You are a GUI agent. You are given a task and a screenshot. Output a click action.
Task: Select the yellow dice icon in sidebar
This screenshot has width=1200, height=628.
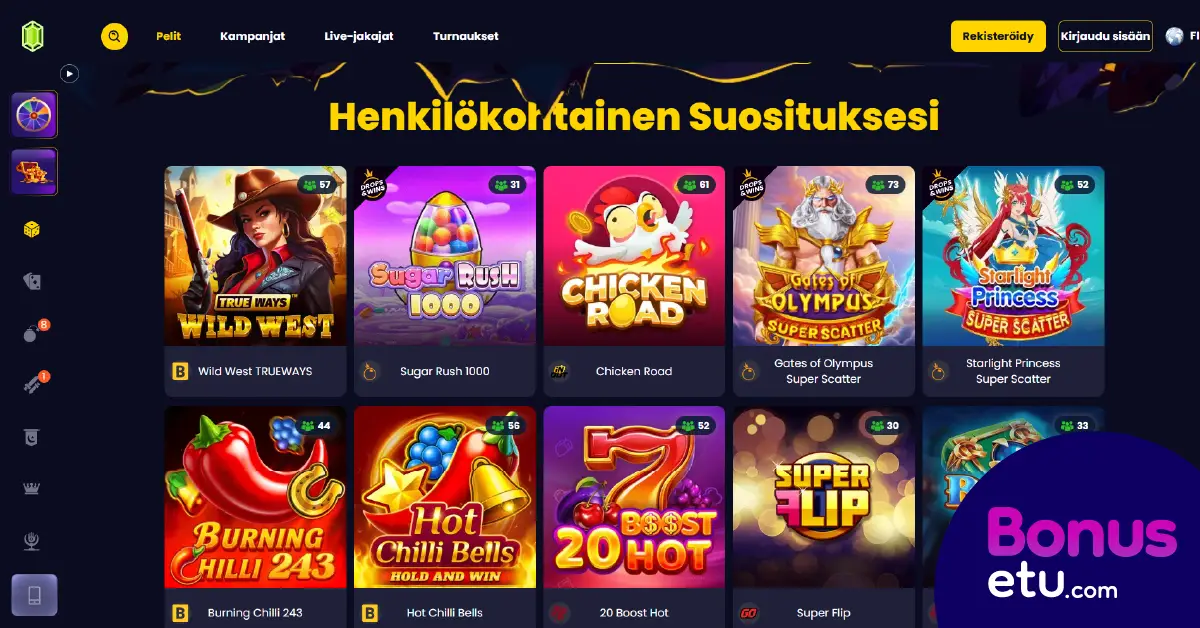[32, 229]
